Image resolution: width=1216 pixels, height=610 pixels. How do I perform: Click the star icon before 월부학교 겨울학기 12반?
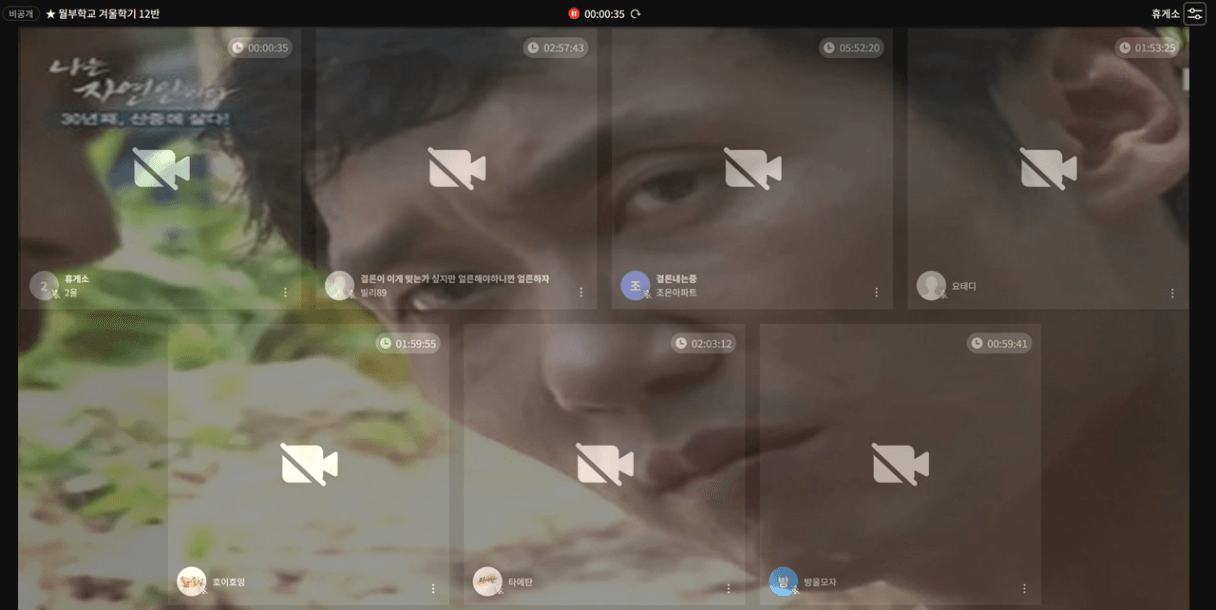(50, 14)
